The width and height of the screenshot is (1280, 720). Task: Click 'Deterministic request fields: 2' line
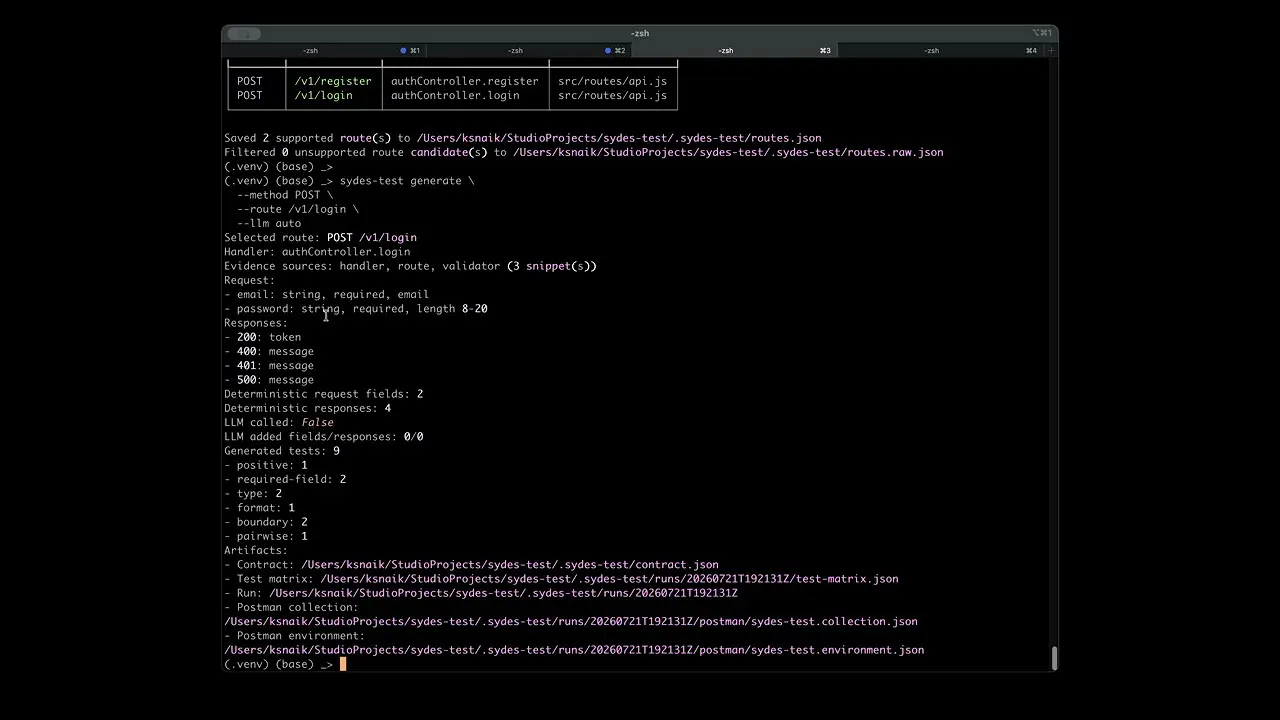(x=323, y=394)
